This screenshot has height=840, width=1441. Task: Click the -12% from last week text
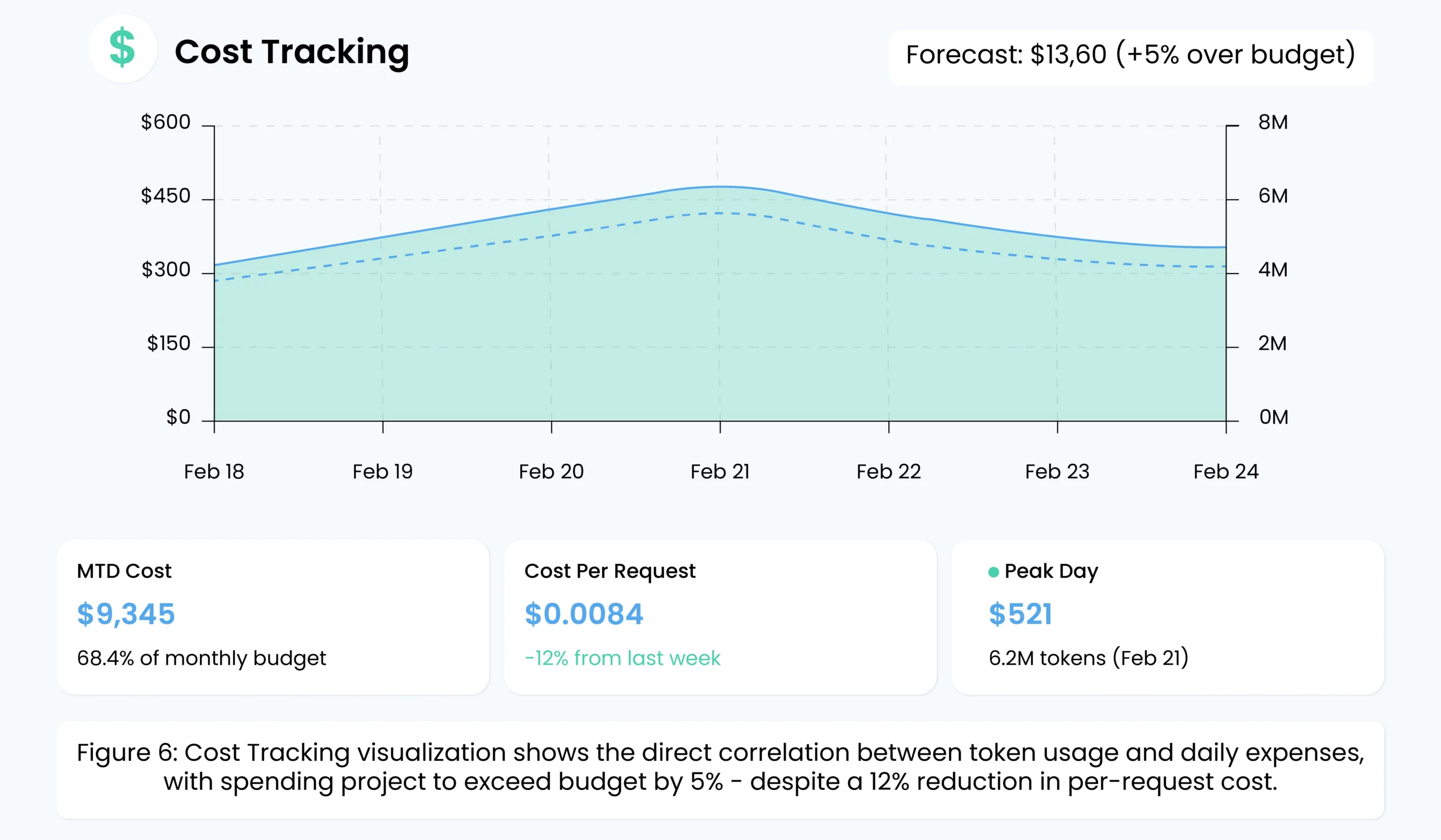click(x=622, y=658)
